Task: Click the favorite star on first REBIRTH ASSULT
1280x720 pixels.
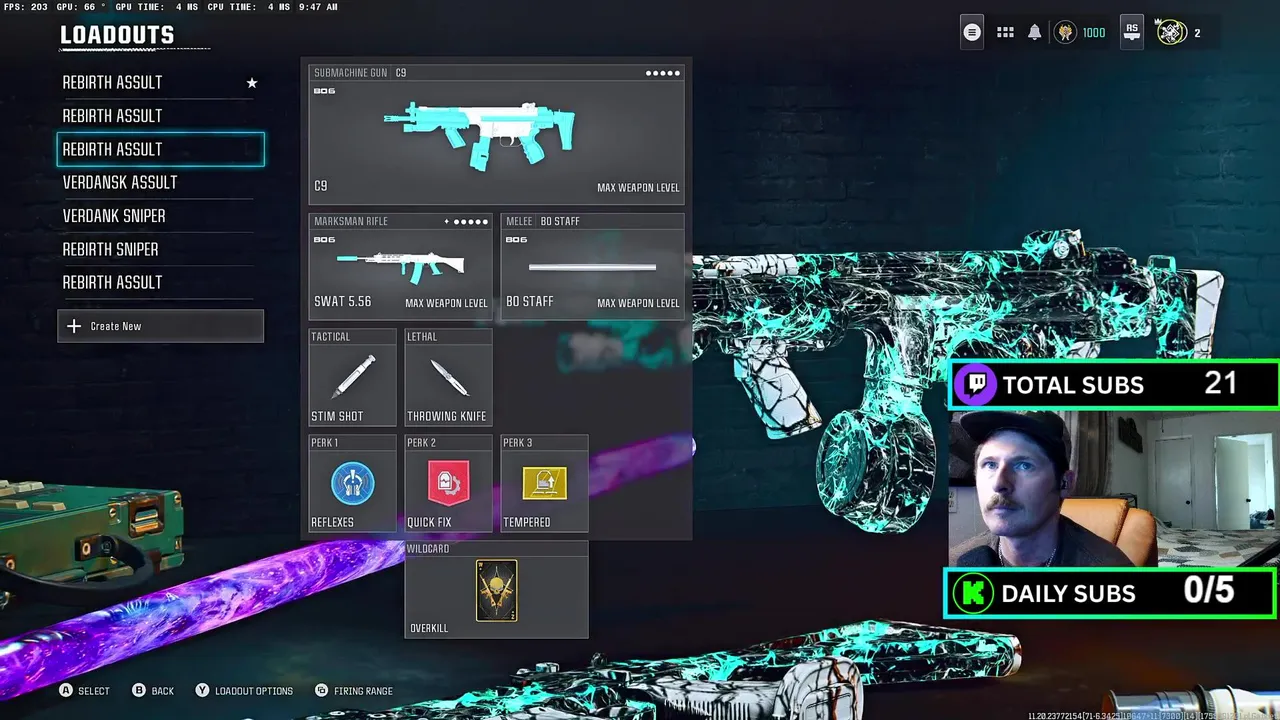Action: pos(252,83)
